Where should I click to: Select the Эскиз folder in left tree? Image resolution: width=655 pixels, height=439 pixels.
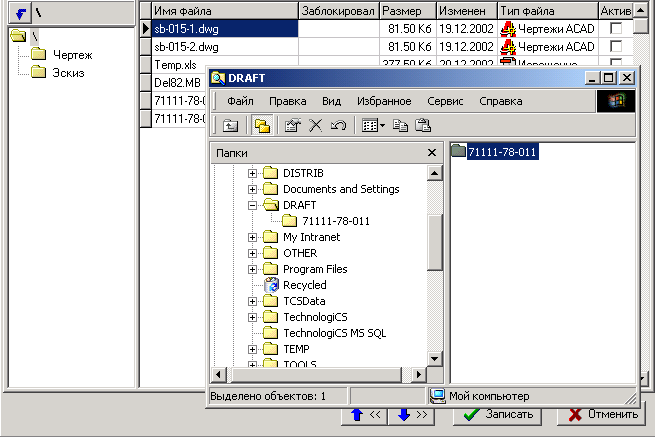click(x=68, y=73)
